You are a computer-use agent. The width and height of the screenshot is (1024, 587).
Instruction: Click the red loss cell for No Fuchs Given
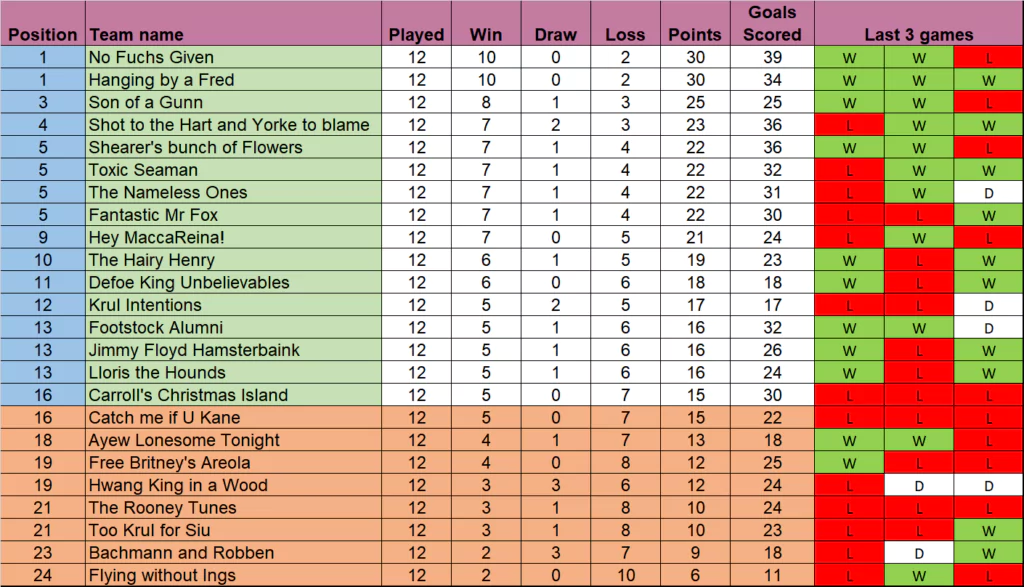pos(988,57)
